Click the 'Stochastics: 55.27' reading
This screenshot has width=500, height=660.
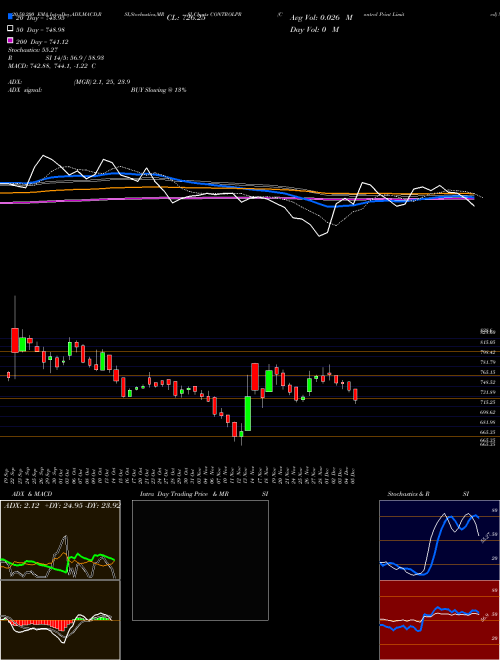coord(33,49)
